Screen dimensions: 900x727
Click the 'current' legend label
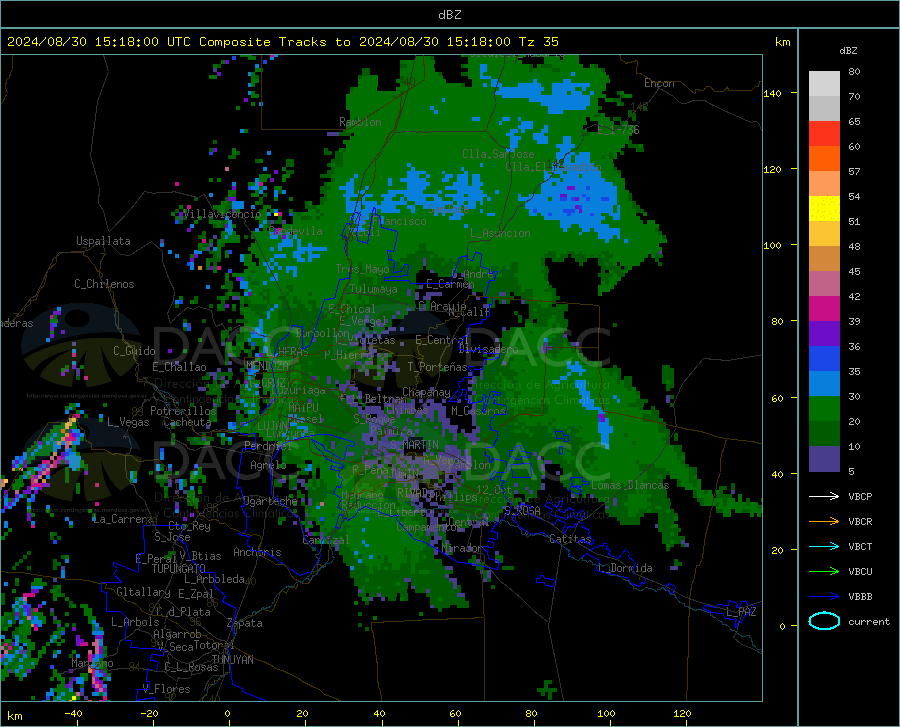(x=869, y=622)
